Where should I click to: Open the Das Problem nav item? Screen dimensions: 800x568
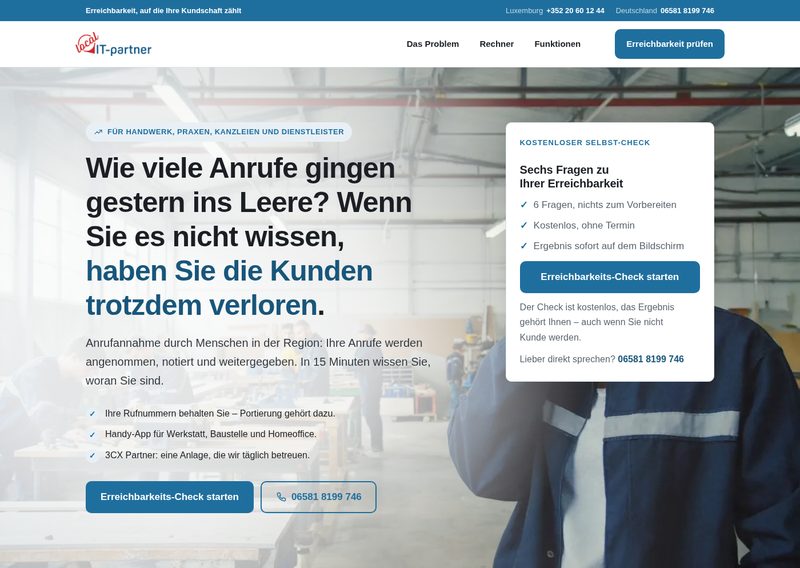pos(433,44)
